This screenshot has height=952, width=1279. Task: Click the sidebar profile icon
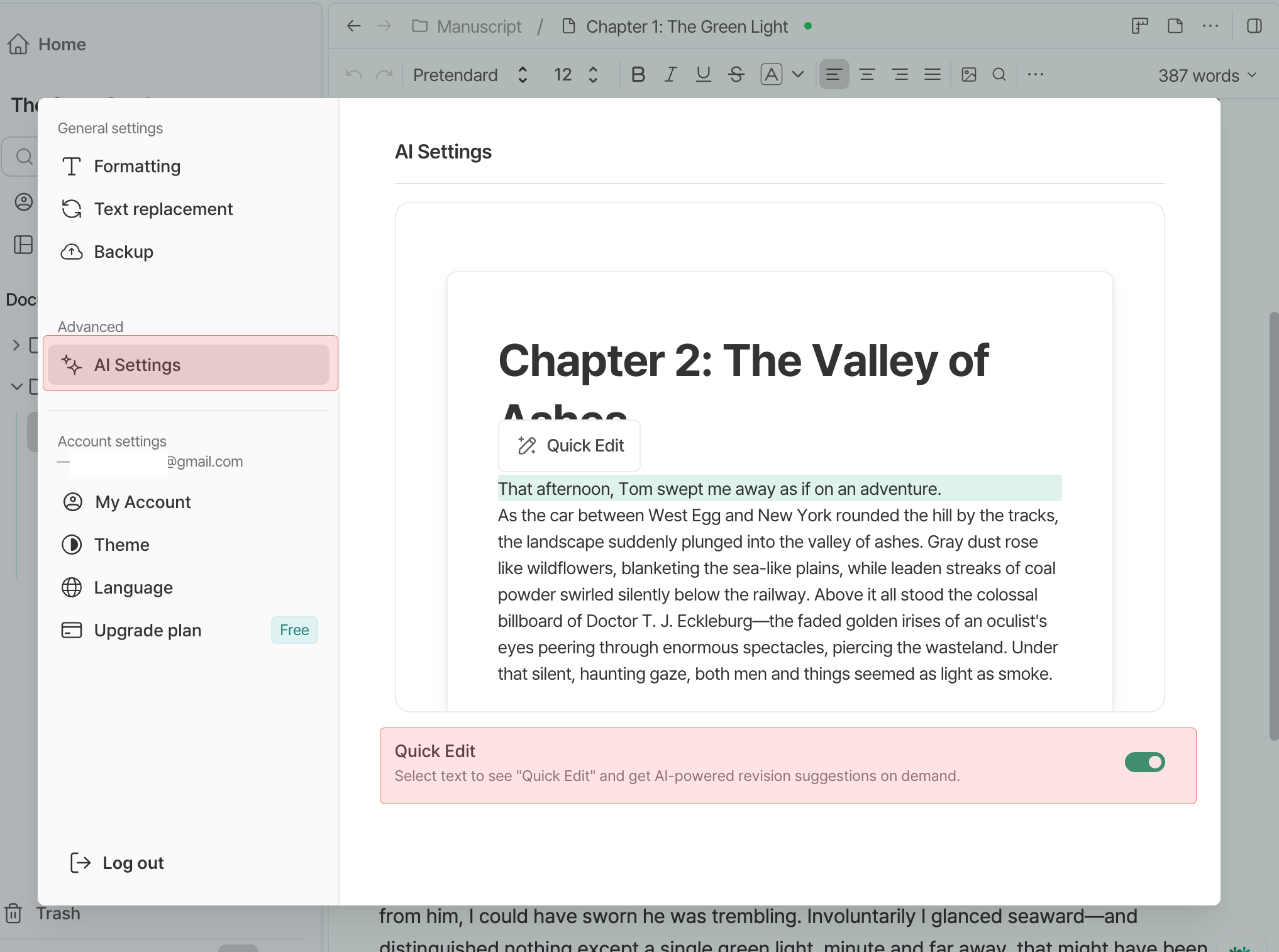[x=24, y=202]
